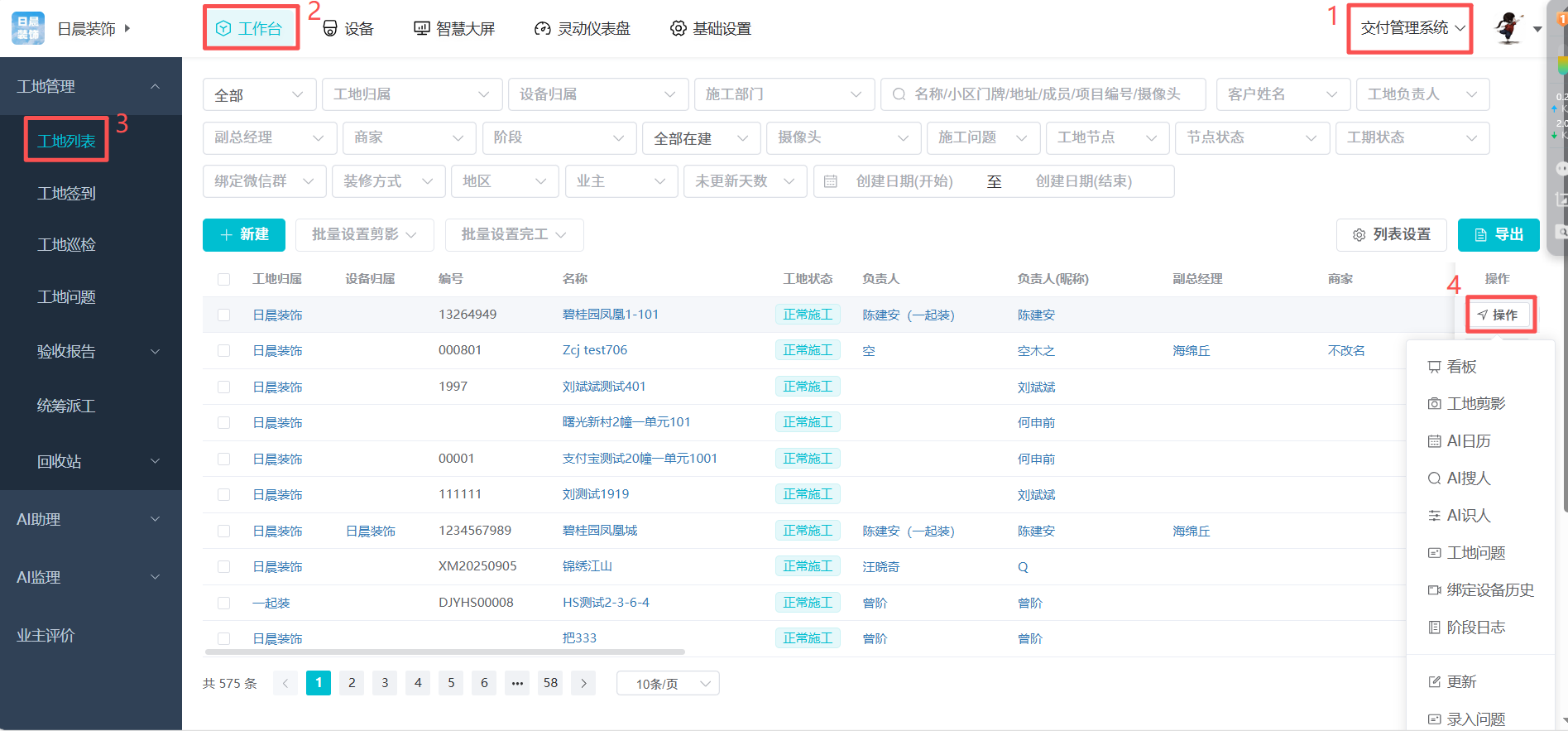
Task: Click the 更新 edit icon
Action: [1434, 682]
